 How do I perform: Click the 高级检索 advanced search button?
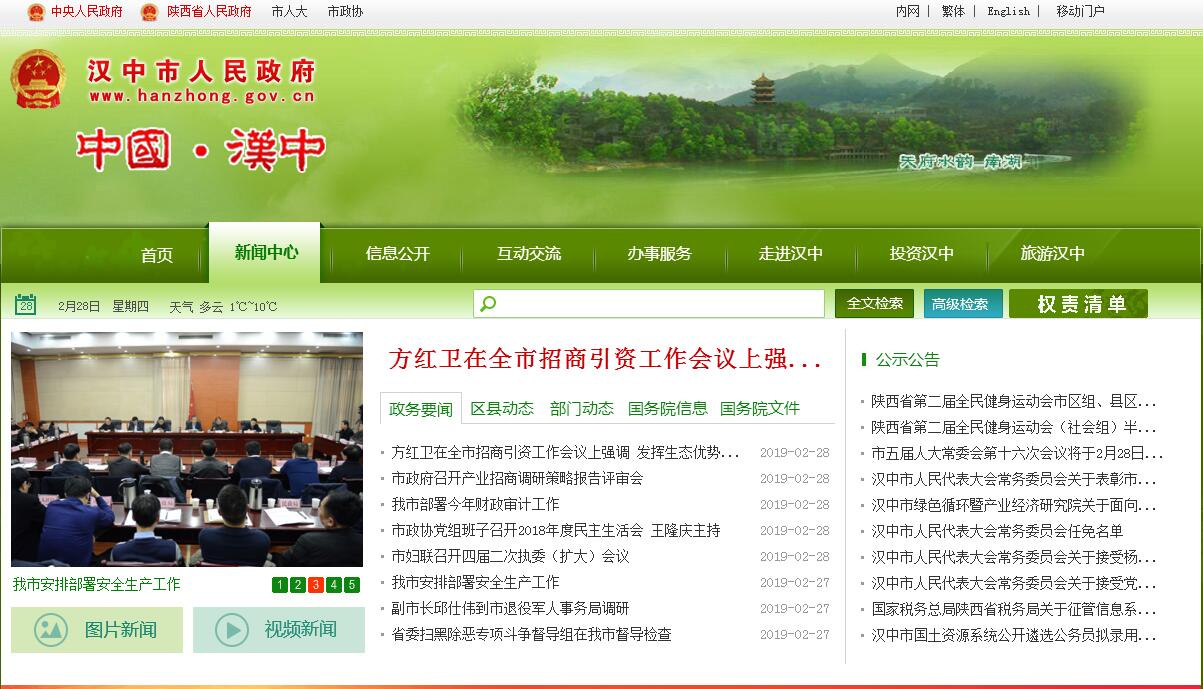click(960, 304)
